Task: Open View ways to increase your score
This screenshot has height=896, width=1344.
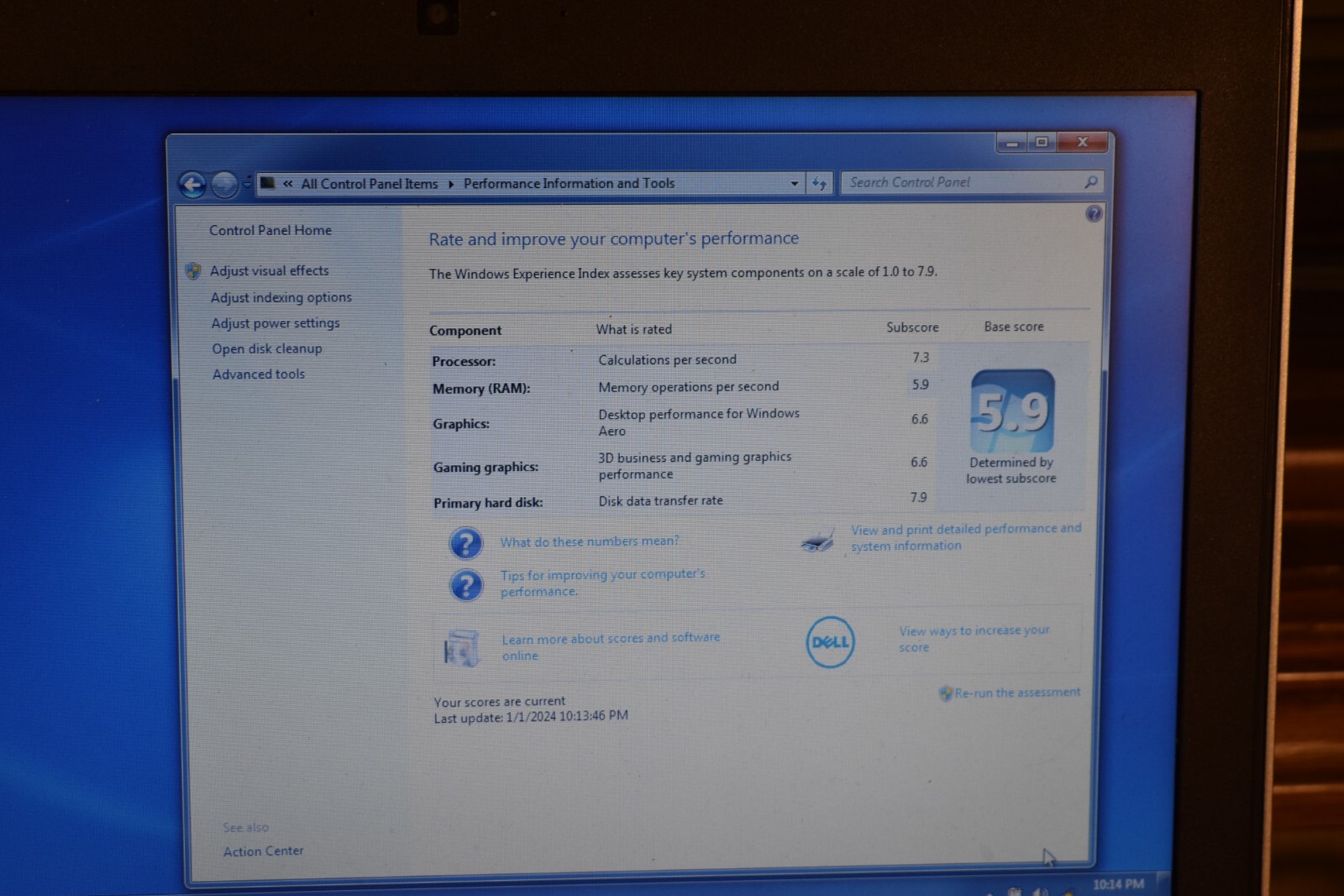Action: (x=974, y=639)
